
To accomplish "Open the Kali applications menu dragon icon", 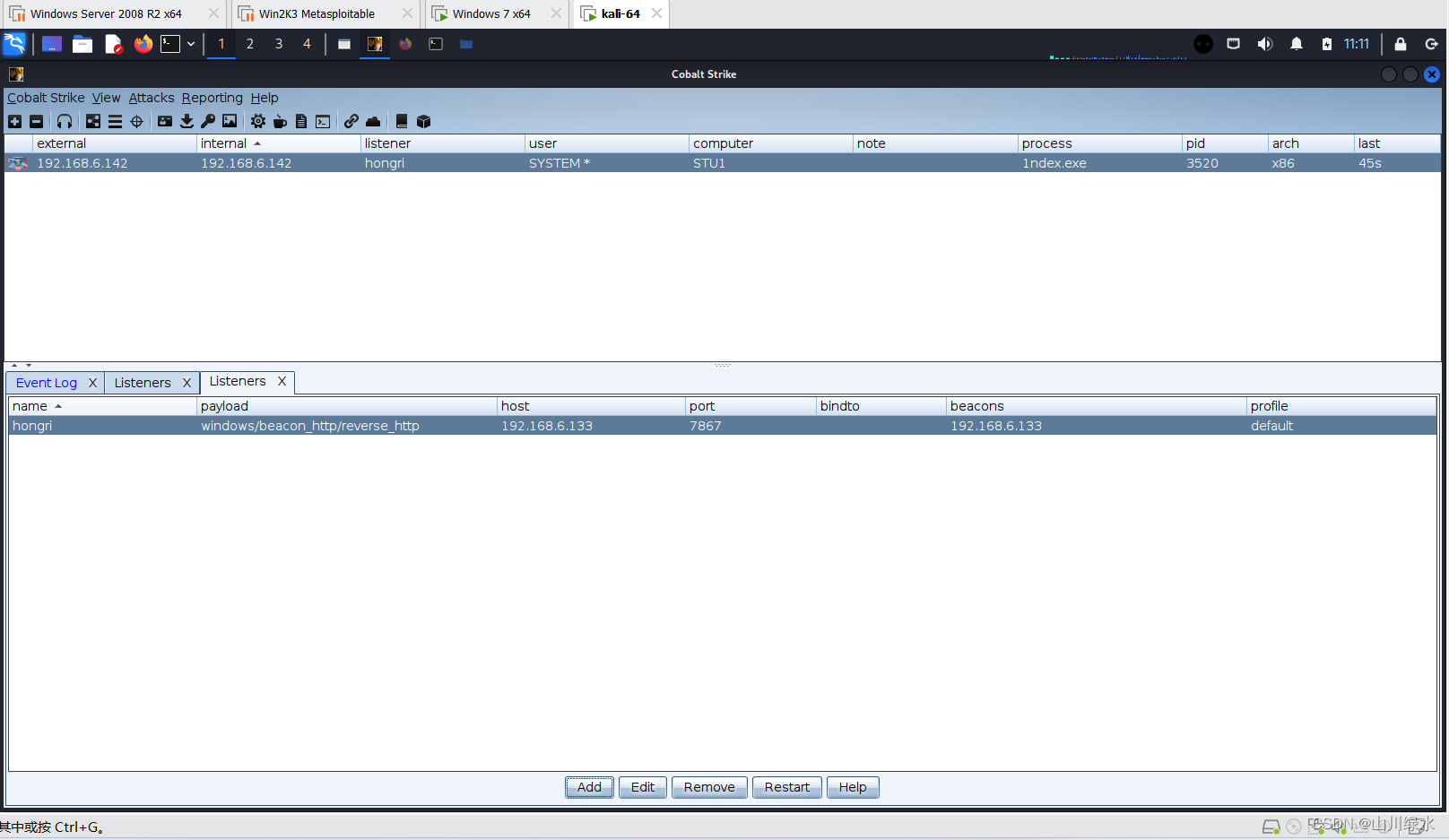I will (x=14, y=44).
